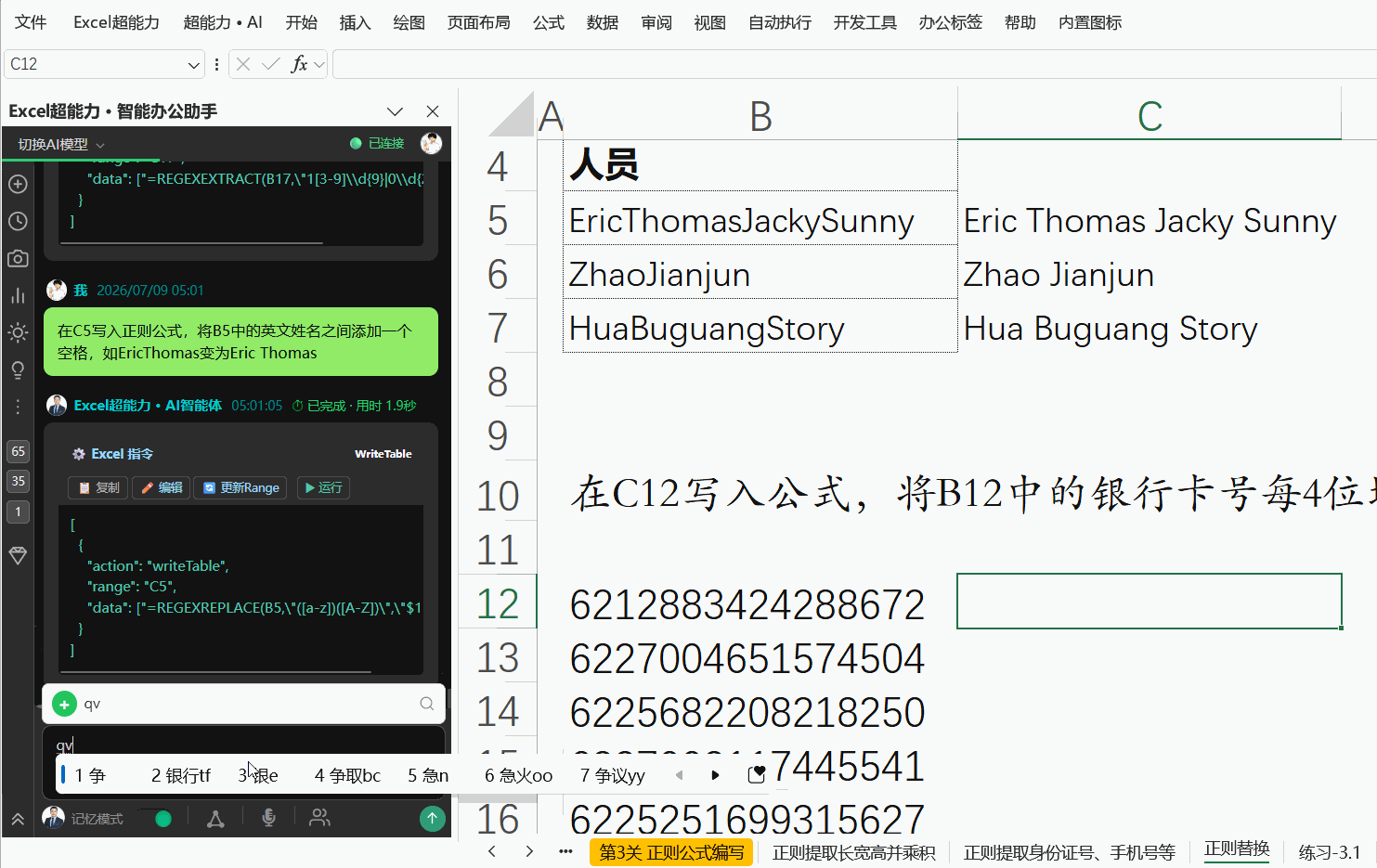The height and width of the screenshot is (868, 1377).
Task: Click the 更新Range button
Action: point(241,487)
